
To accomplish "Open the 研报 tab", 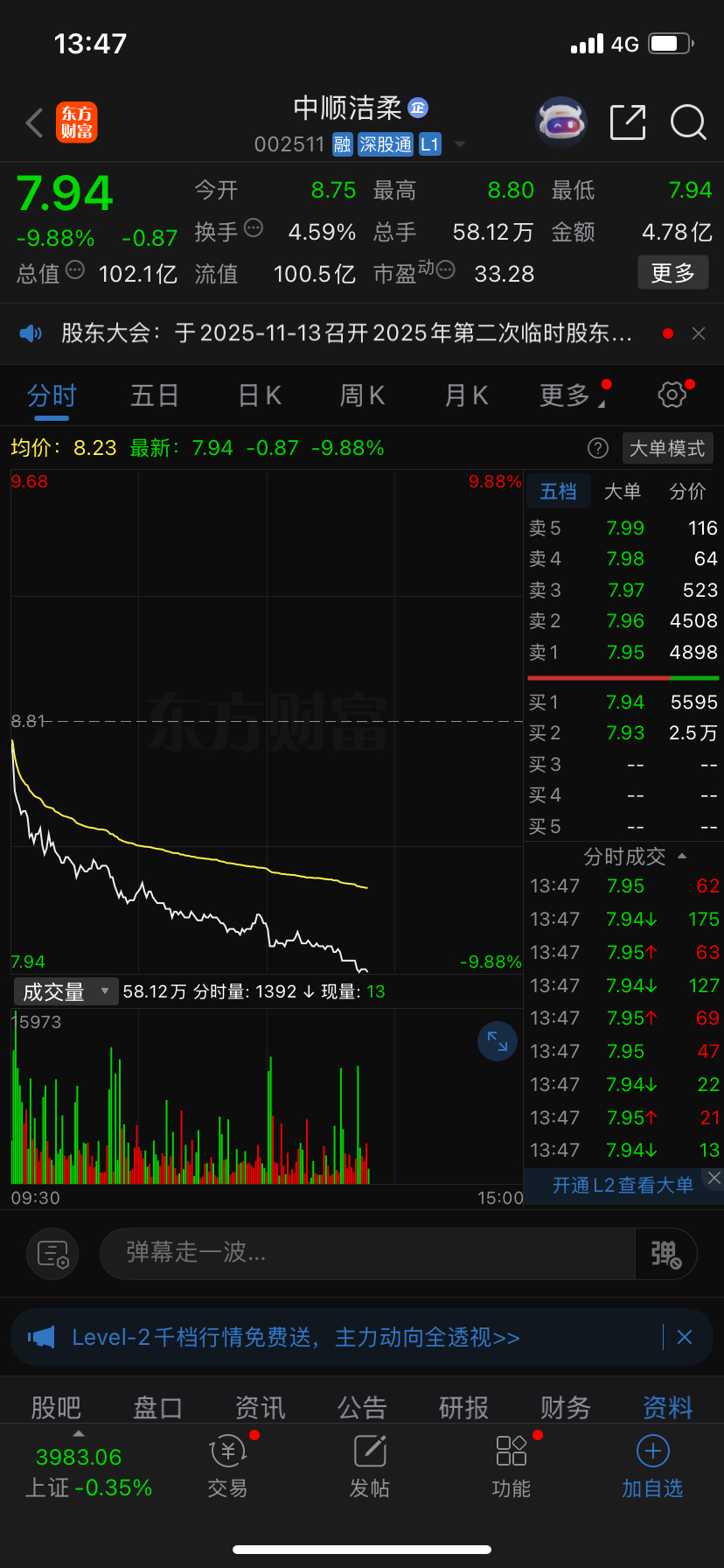I will [463, 1407].
